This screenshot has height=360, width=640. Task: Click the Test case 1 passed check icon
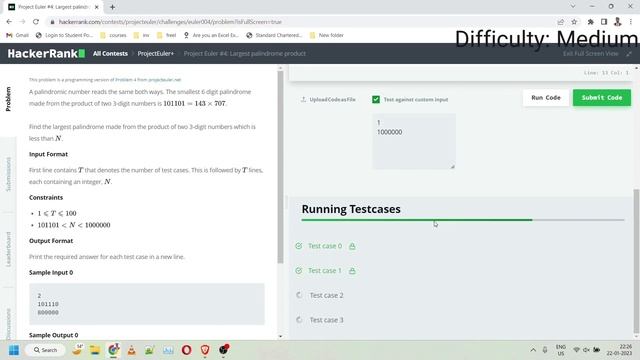tap(299, 271)
